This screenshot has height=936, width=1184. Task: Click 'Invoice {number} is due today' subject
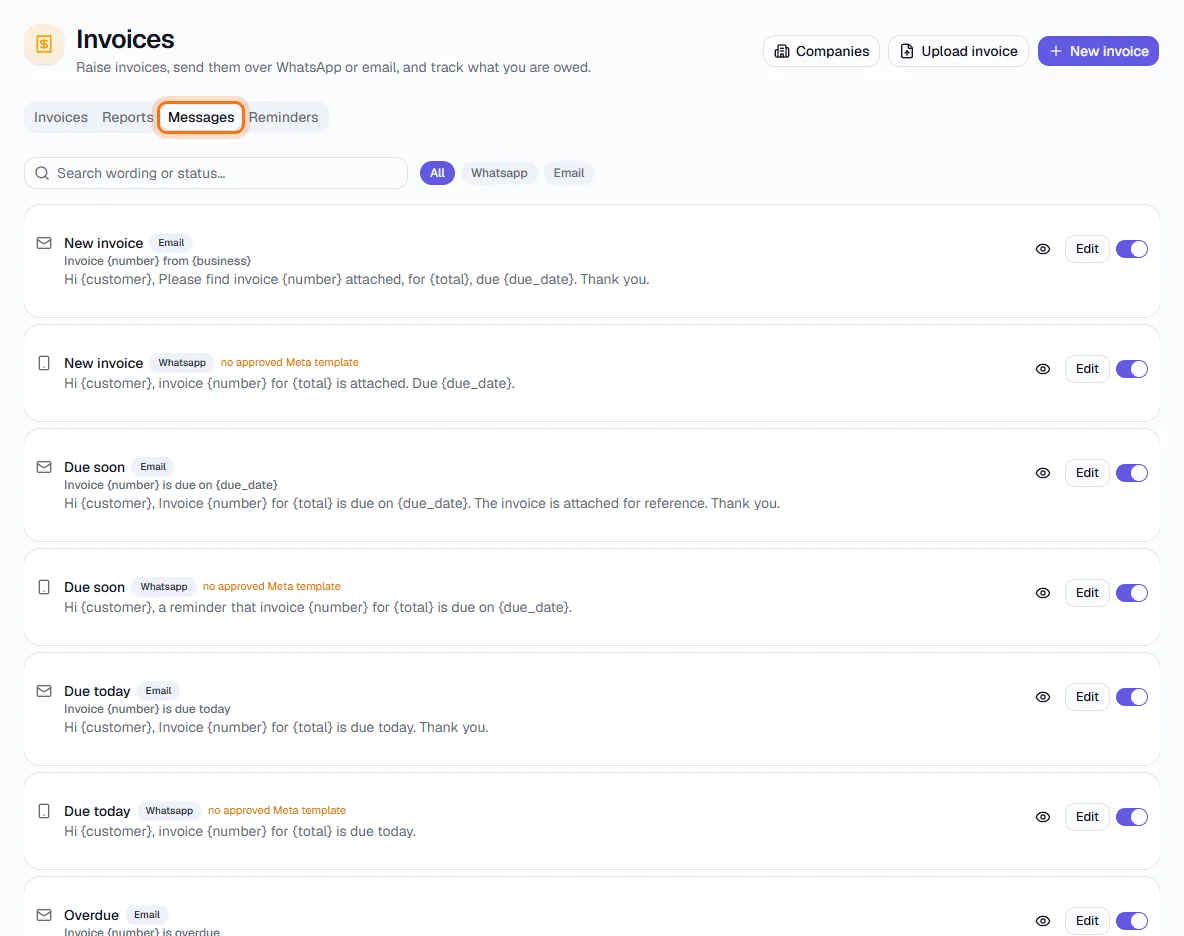(x=147, y=710)
